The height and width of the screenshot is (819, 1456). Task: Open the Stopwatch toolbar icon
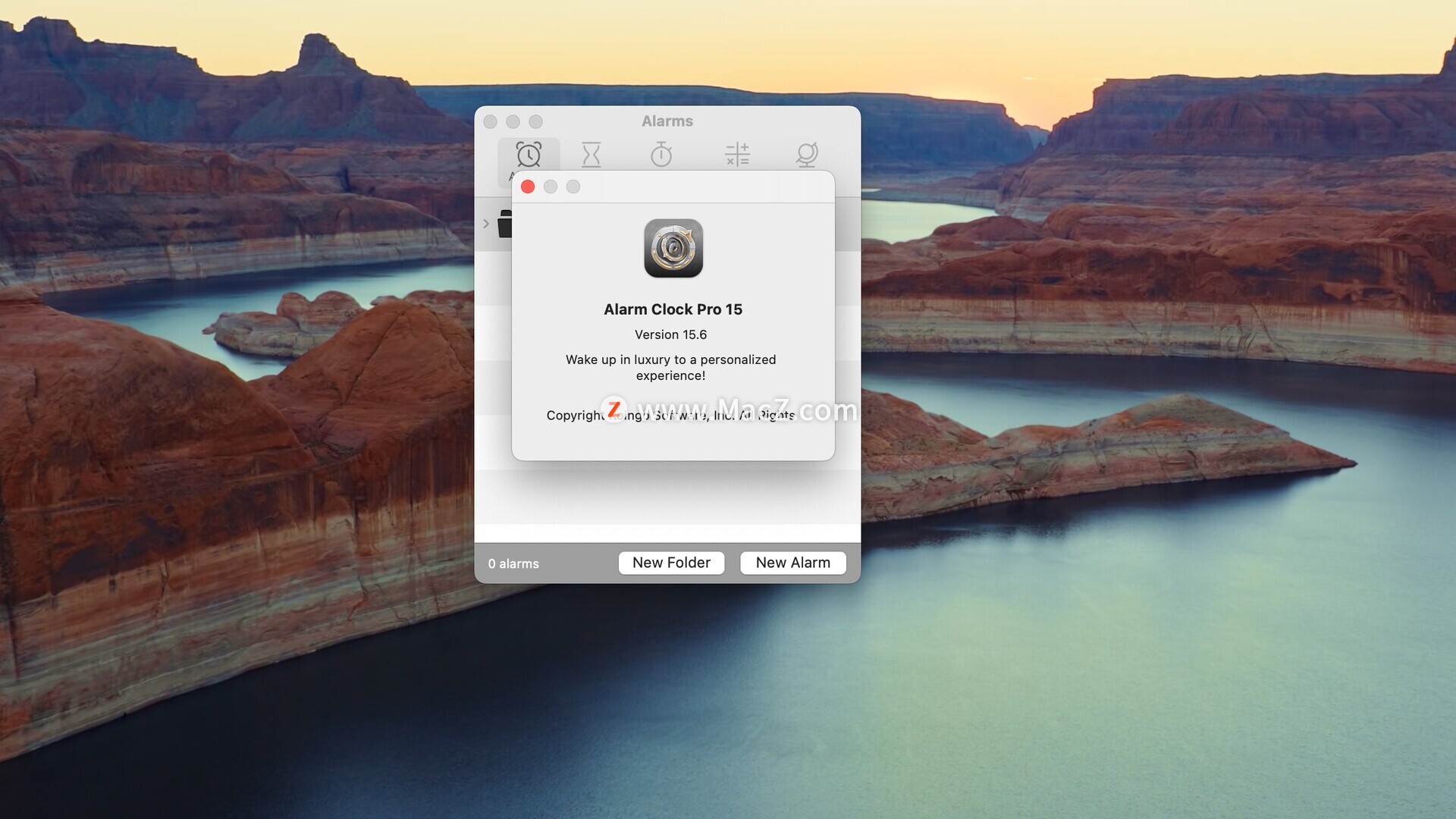(661, 155)
